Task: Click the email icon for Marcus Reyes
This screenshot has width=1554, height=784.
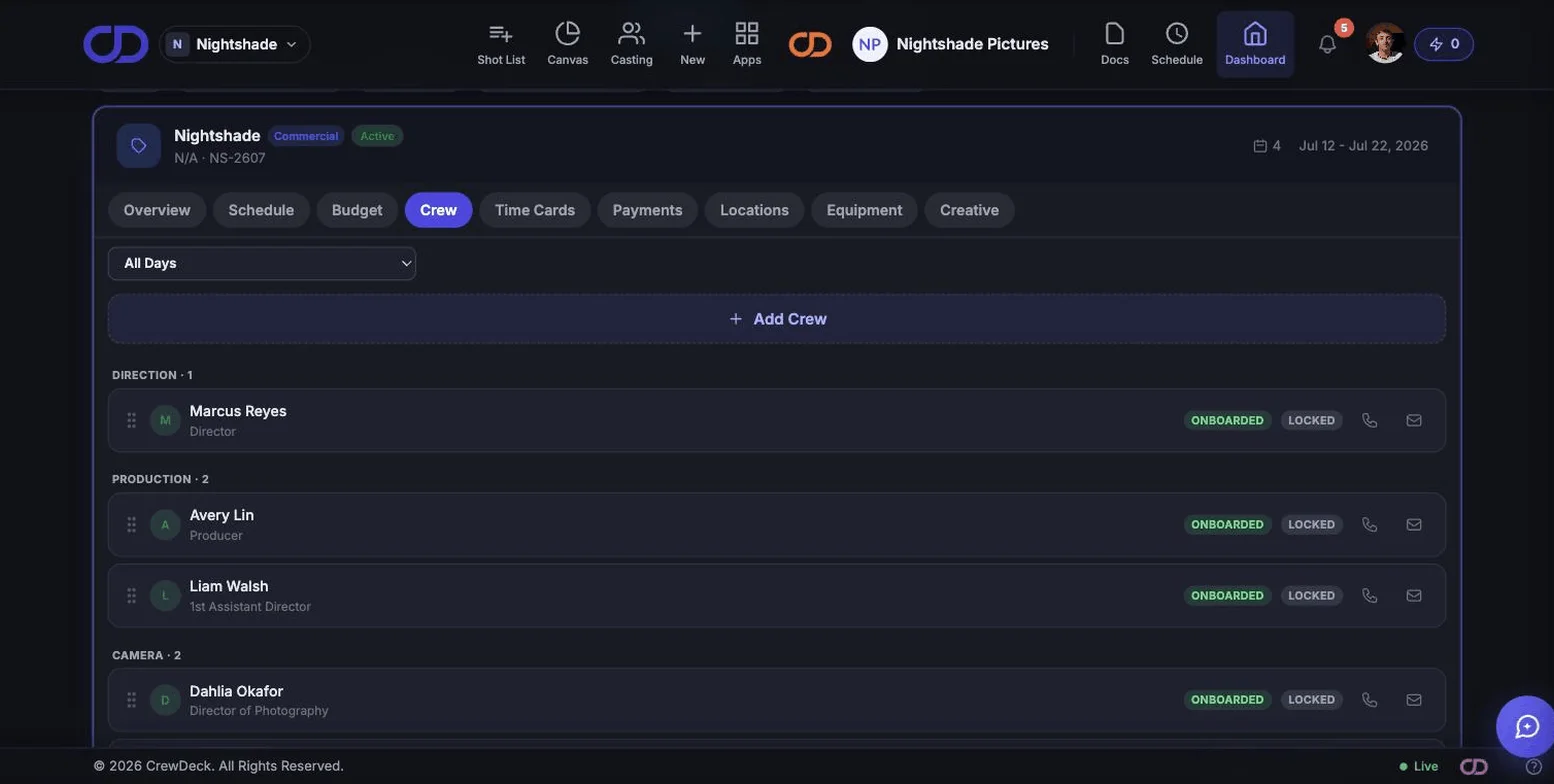Action: pyautogui.click(x=1414, y=421)
